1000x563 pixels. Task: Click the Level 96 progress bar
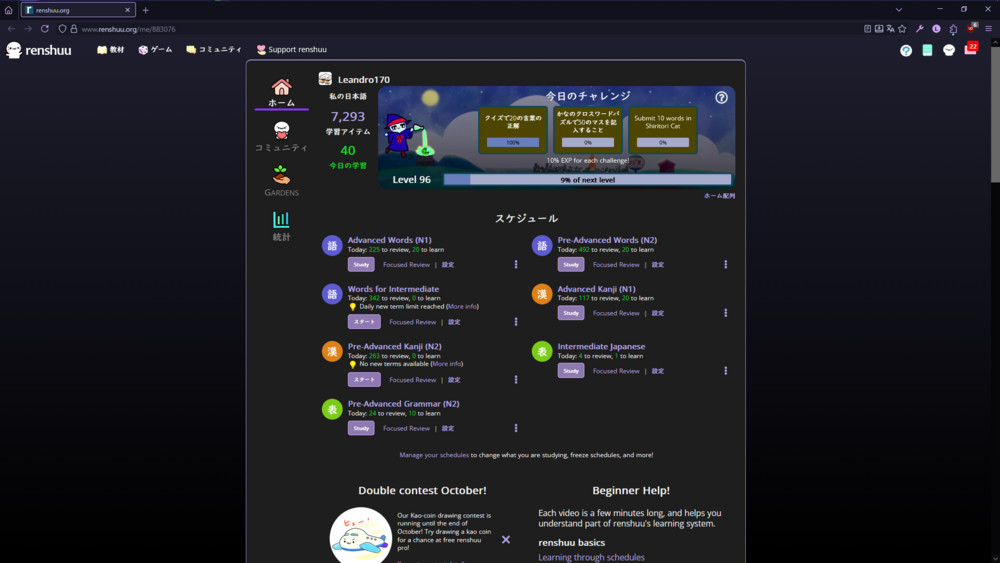click(x=587, y=180)
